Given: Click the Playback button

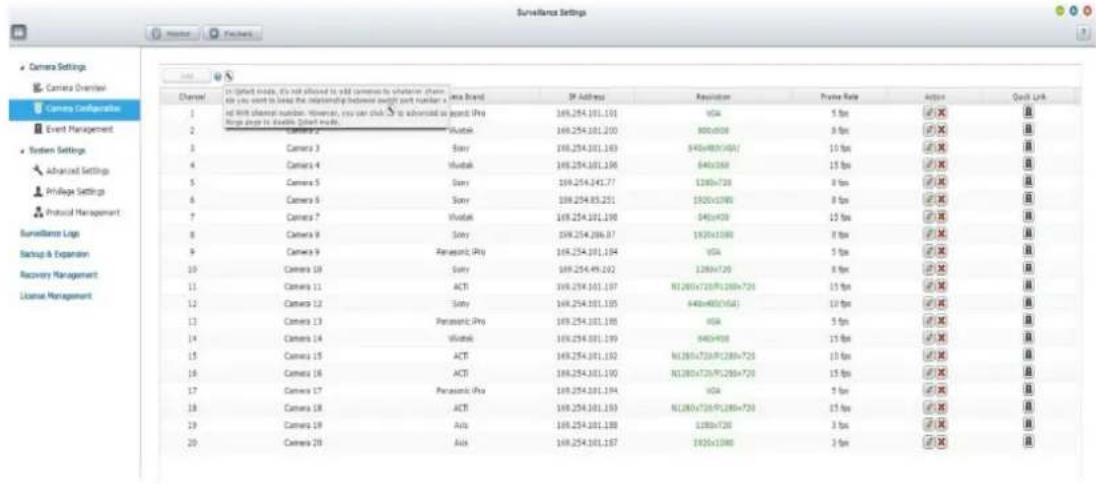Looking at the screenshot, I should click(234, 33).
